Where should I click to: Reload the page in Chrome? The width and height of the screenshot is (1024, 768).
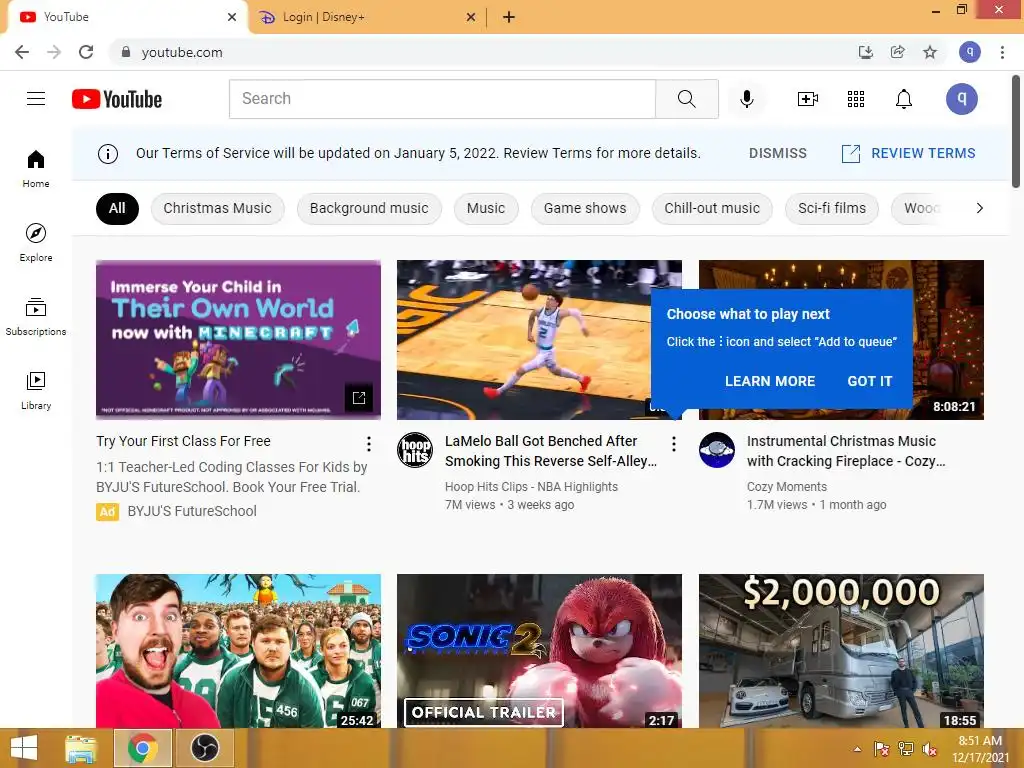point(86,52)
